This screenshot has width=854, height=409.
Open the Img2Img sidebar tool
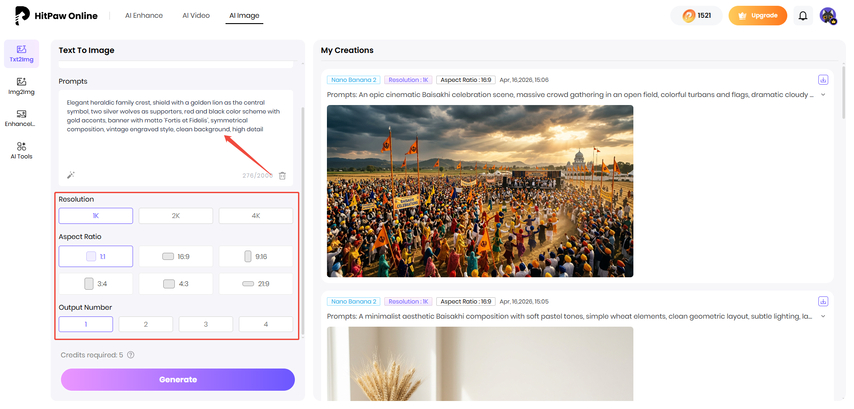pyautogui.click(x=21, y=87)
